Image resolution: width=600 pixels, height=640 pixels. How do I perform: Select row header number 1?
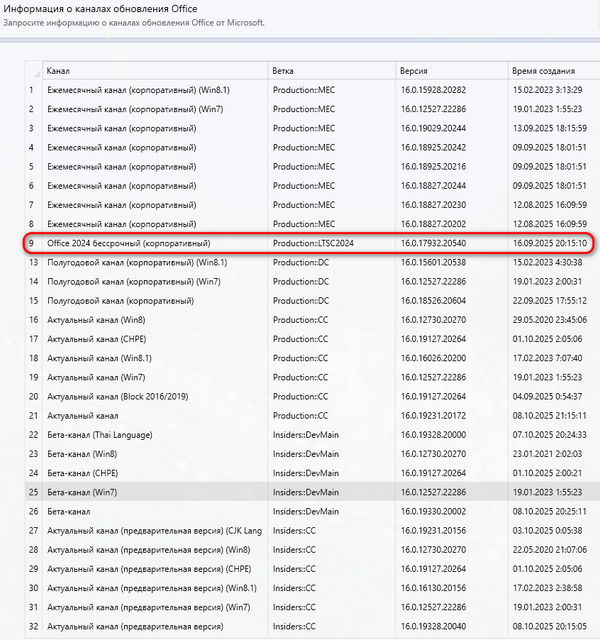[34, 90]
